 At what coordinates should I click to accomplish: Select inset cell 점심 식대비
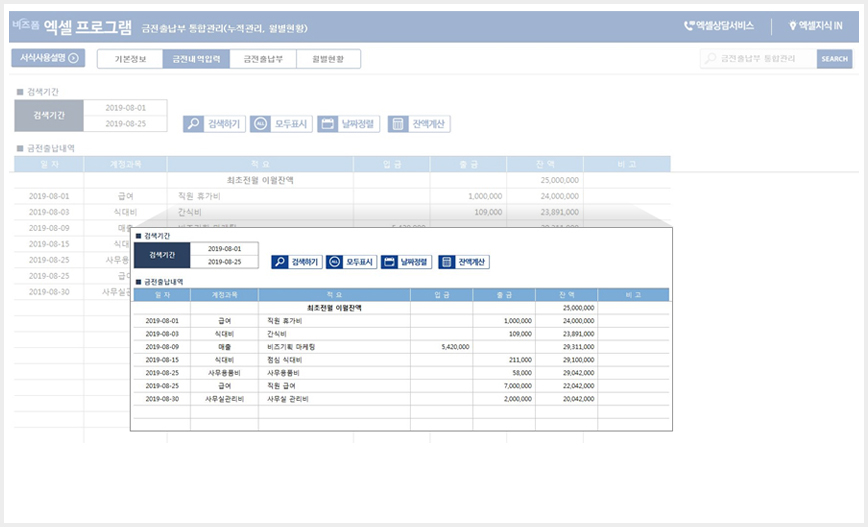click(334, 360)
